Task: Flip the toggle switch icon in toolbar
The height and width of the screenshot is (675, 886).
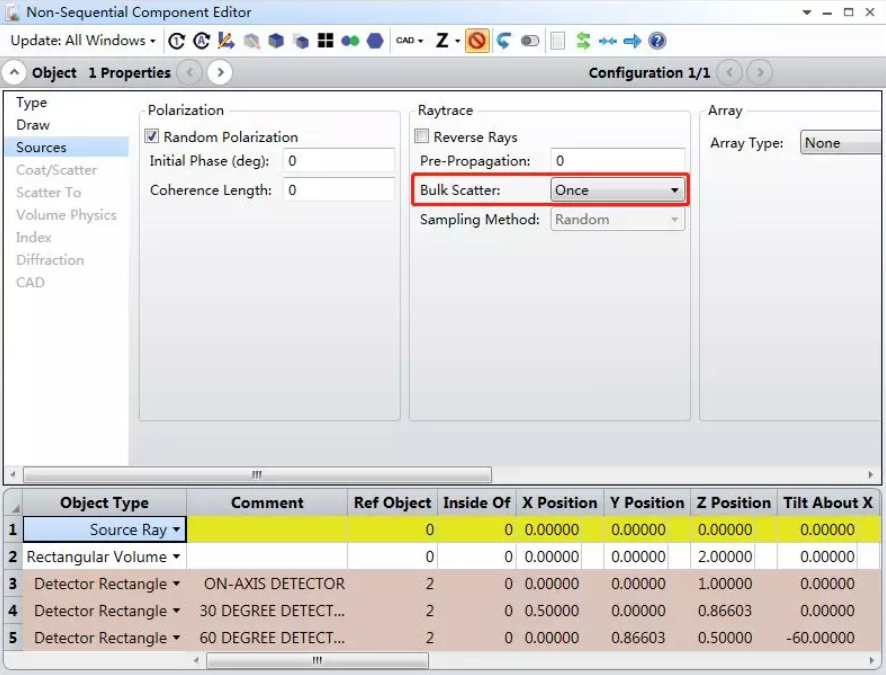Action: [530, 41]
